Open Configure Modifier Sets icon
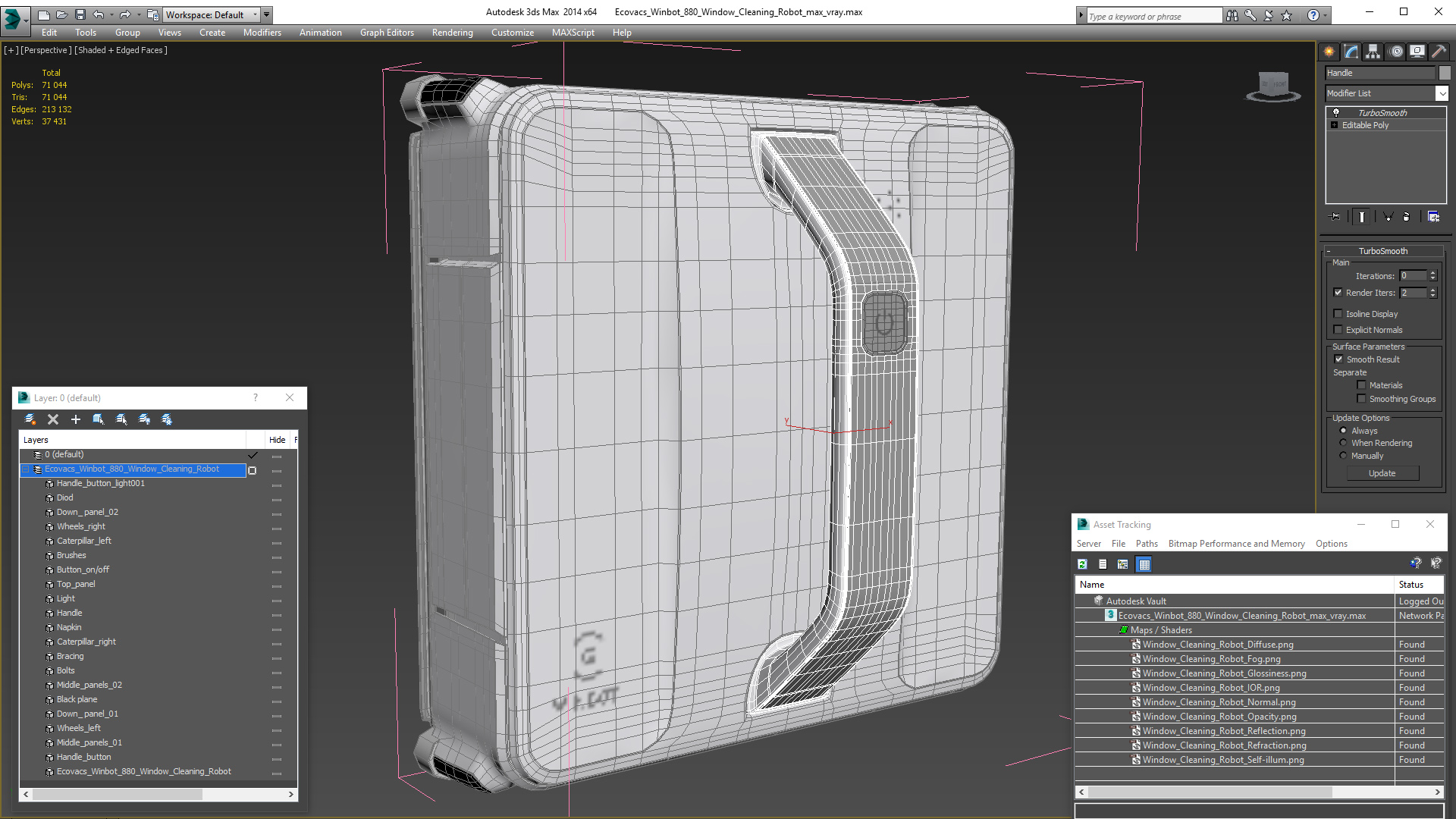 pos(1433,217)
